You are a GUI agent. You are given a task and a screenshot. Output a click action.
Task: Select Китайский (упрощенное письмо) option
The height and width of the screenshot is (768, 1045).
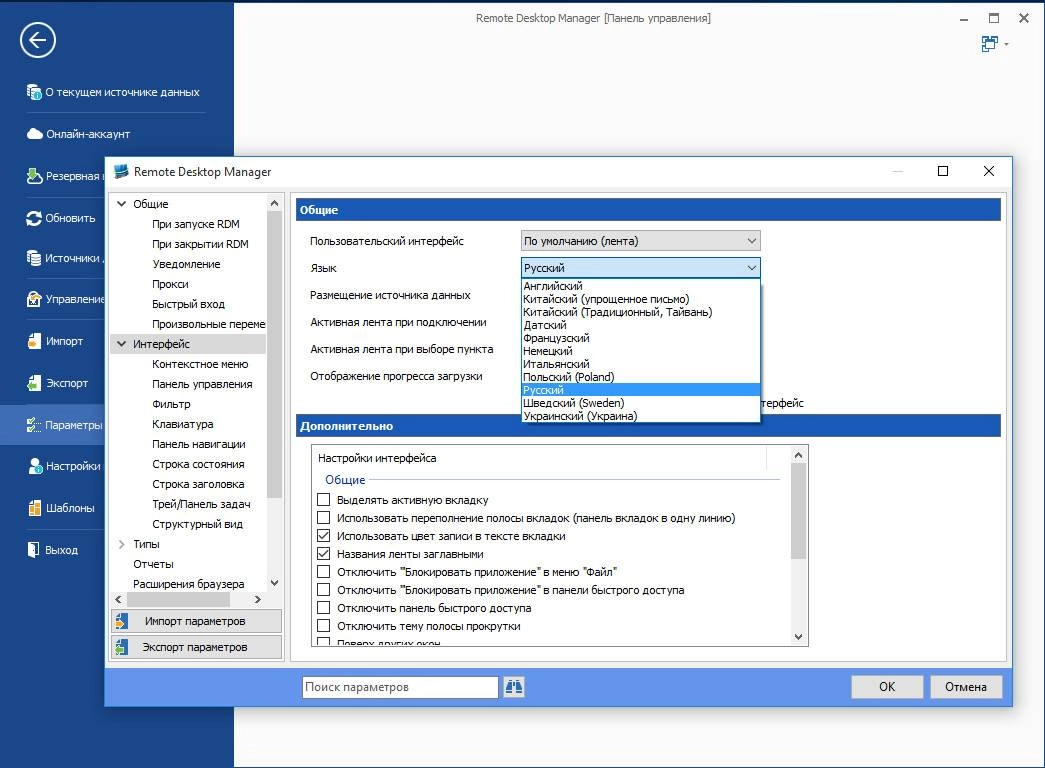coord(640,299)
